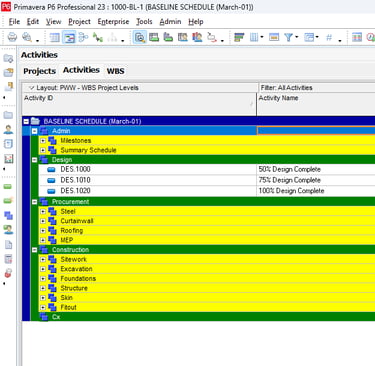Click the Resources person icon in sidebar
The height and width of the screenshot is (366, 375).
pyautogui.click(x=8, y=130)
